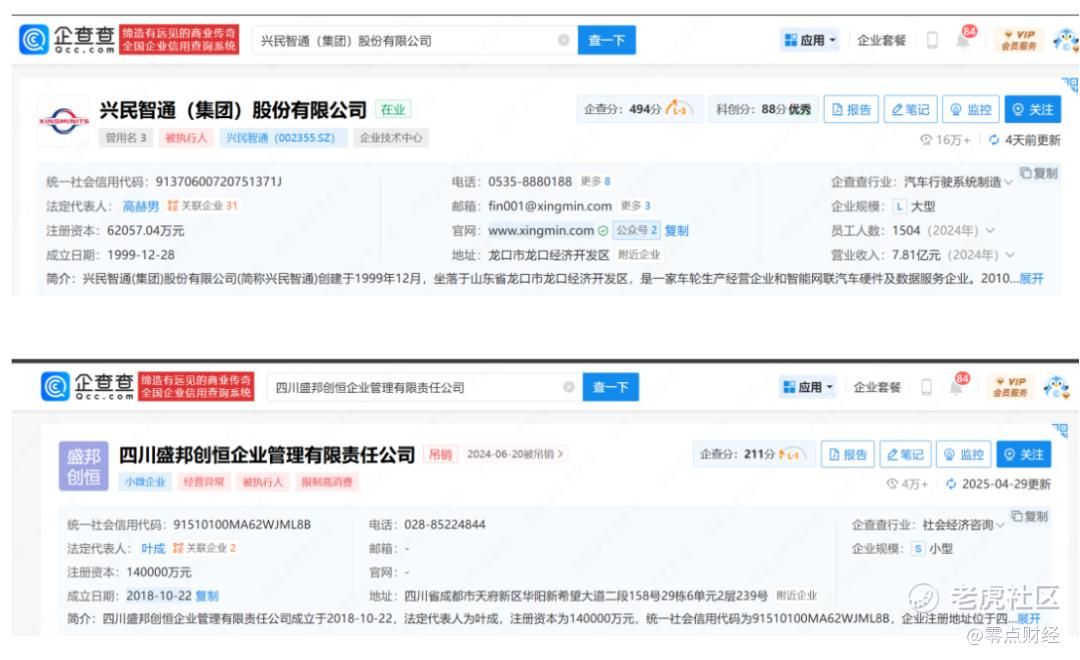
Task: Click the 监控 button for 四川盛邦创恒
Action: 964,454
